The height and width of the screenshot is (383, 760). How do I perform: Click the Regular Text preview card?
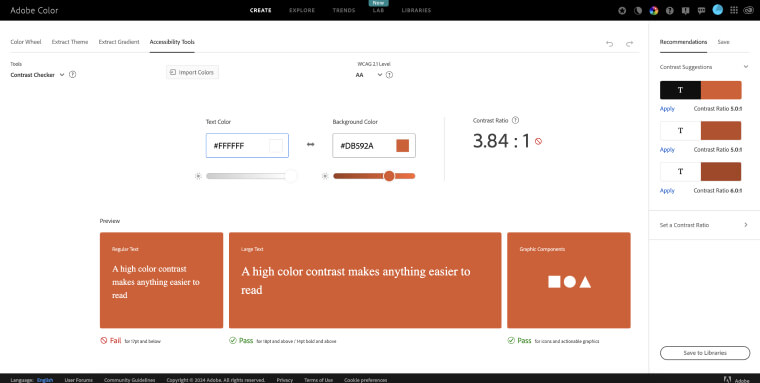tap(161, 280)
